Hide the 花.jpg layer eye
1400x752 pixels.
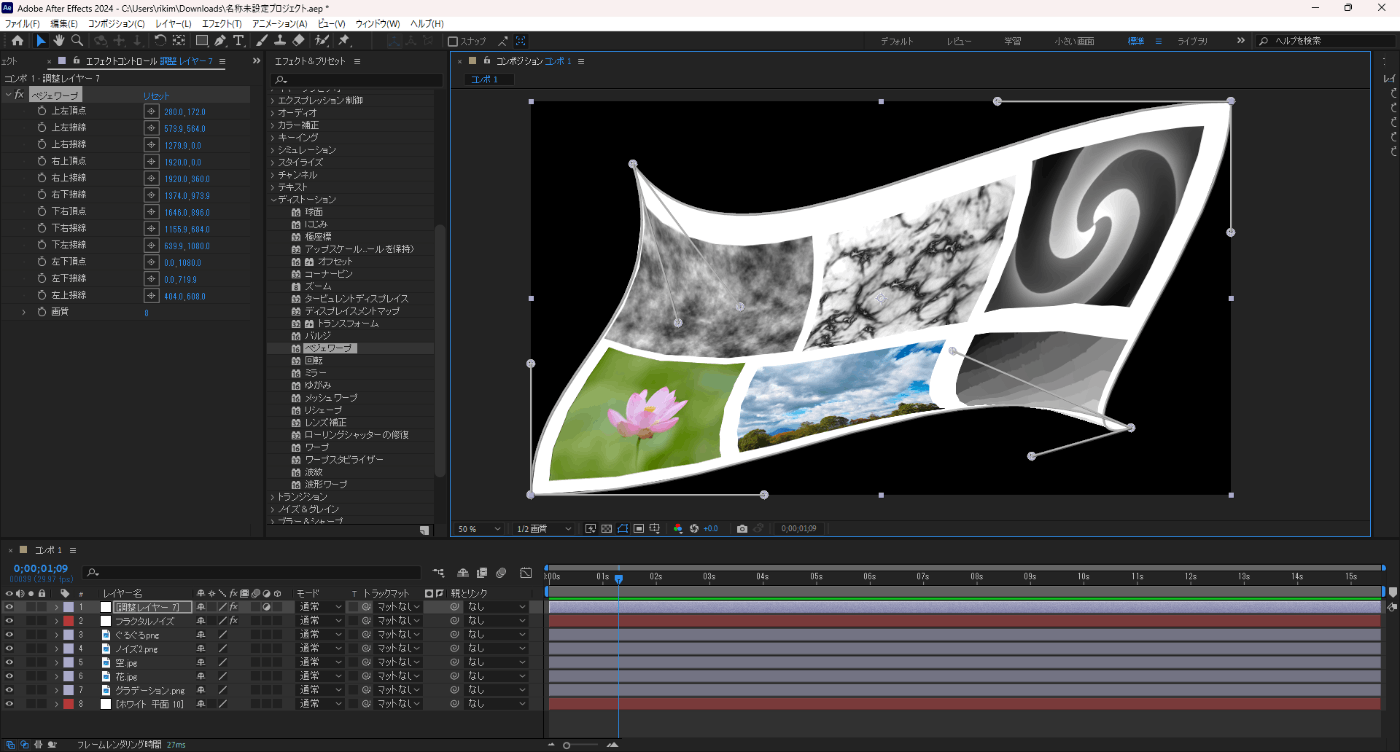tap(9, 676)
